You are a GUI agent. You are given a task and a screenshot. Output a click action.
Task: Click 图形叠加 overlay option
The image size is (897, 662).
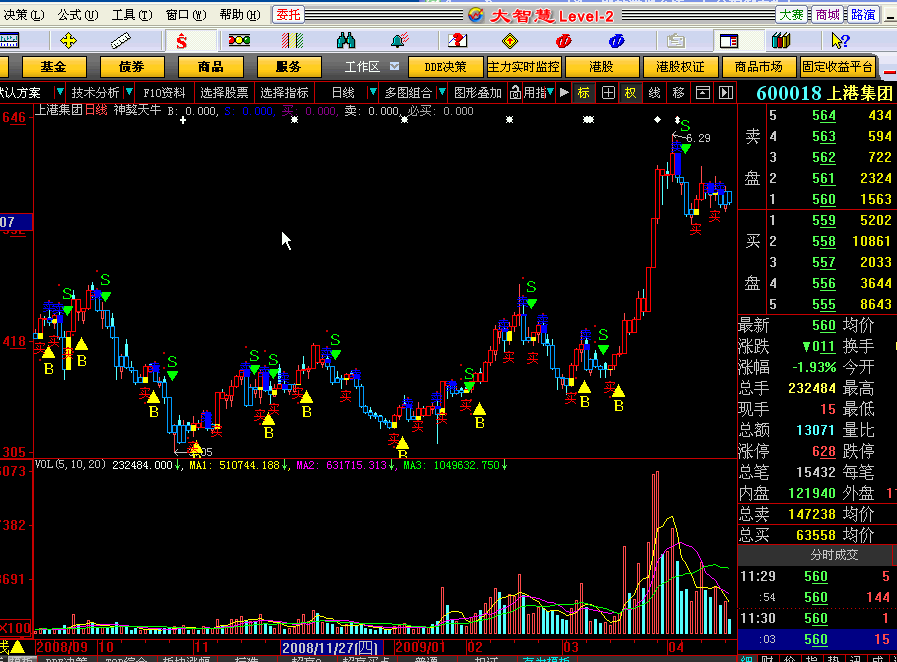coord(478,93)
